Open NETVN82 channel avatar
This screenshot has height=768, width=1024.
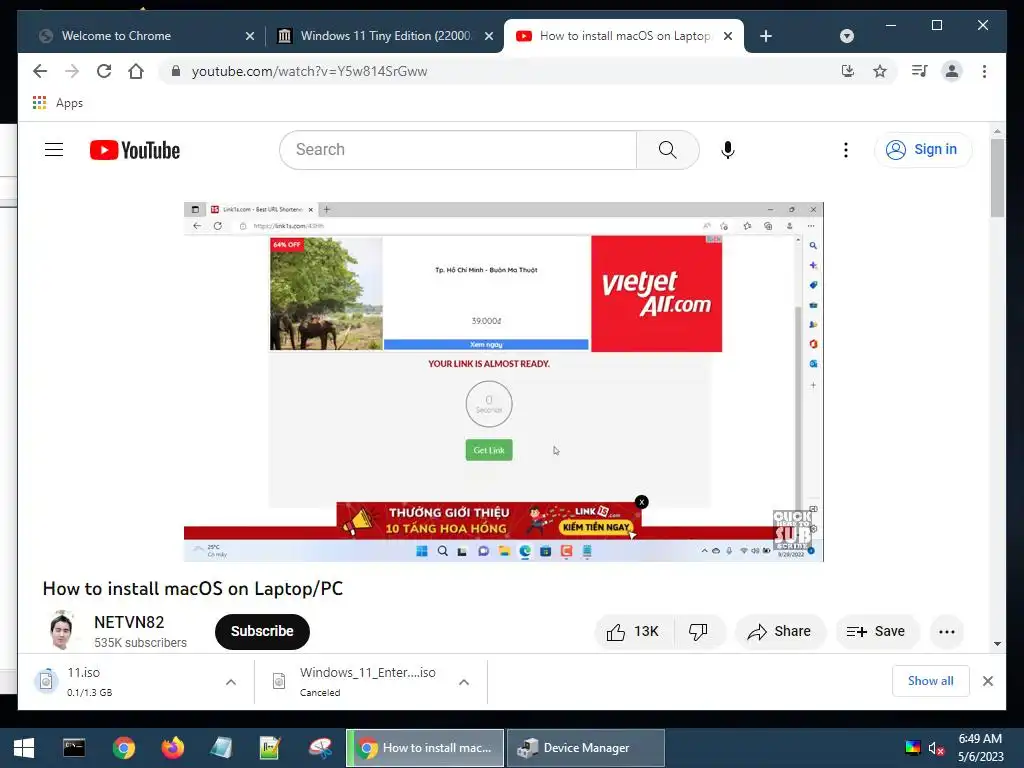pyautogui.click(x=63, y=631)
